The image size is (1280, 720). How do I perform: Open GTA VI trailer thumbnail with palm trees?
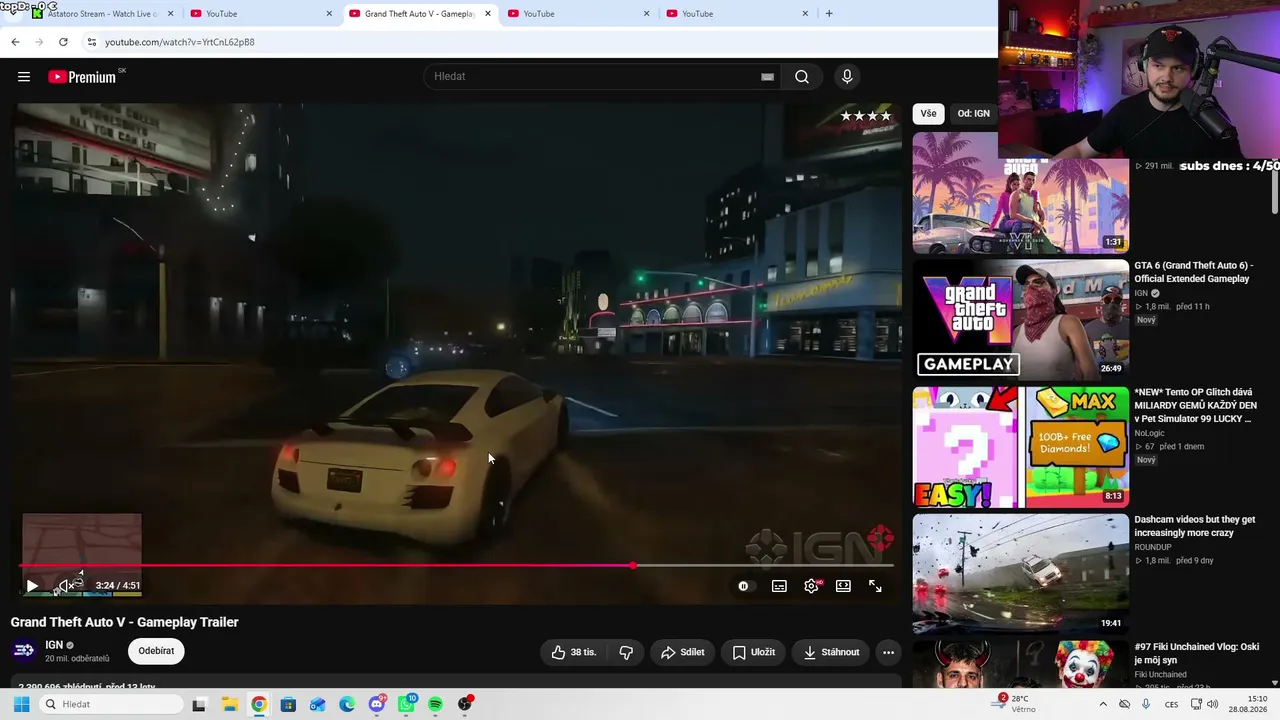1020,193
